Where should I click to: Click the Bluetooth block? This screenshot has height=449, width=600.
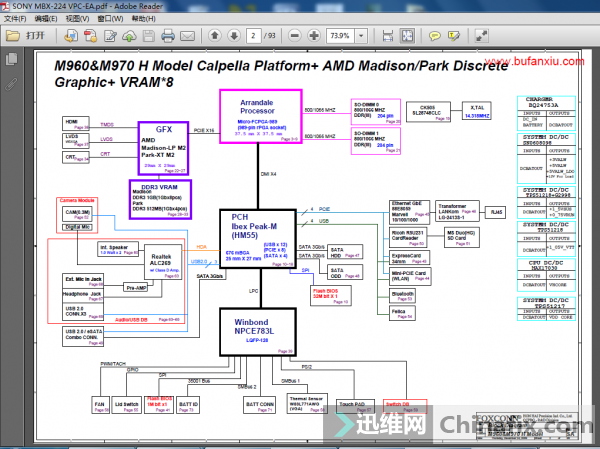pos(403,296)
